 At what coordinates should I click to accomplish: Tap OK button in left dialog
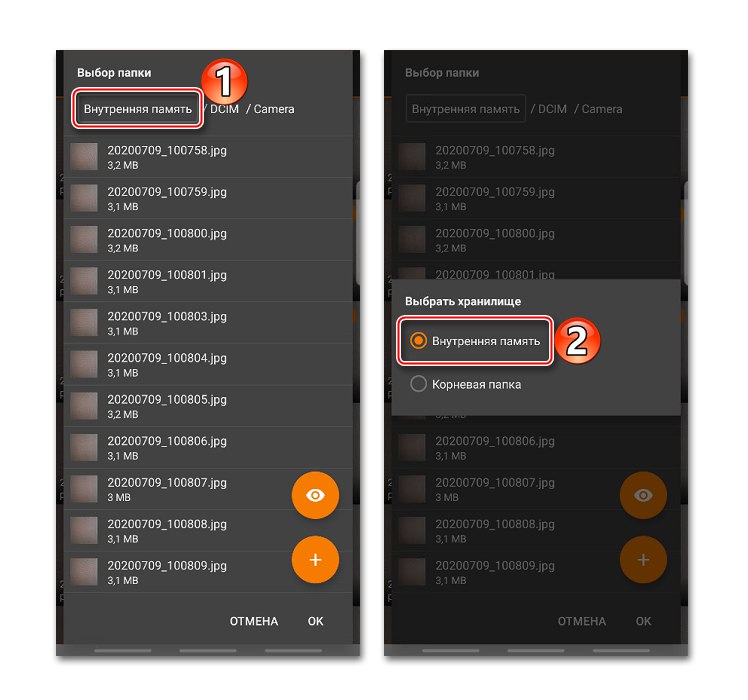(x=315, y=621)
